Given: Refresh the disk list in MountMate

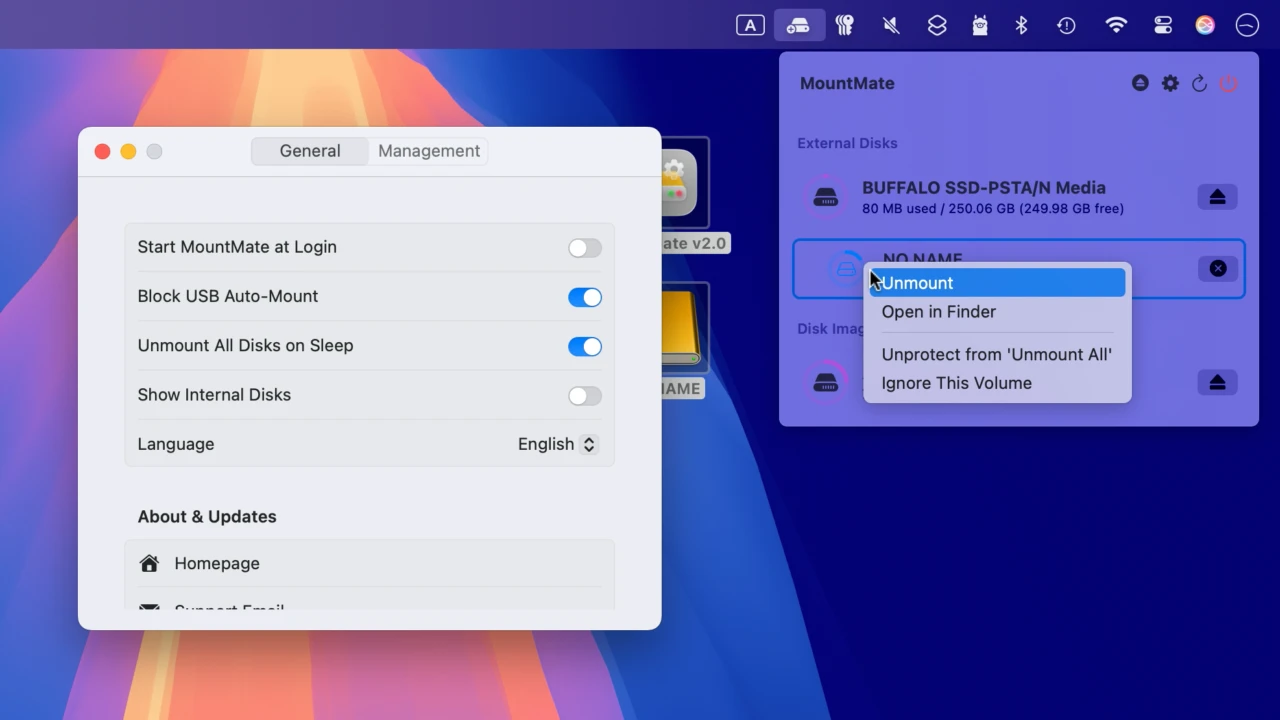Looking at the screenshot, I should 1200,84.
